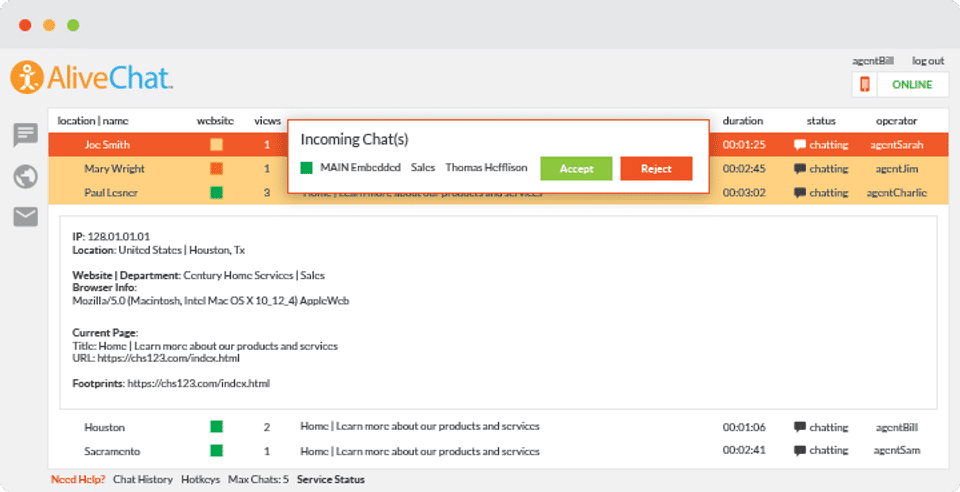Click the orange mobile phone icon
The height and width of the screenshot is (492, 960).
click(x=864, y=85)
